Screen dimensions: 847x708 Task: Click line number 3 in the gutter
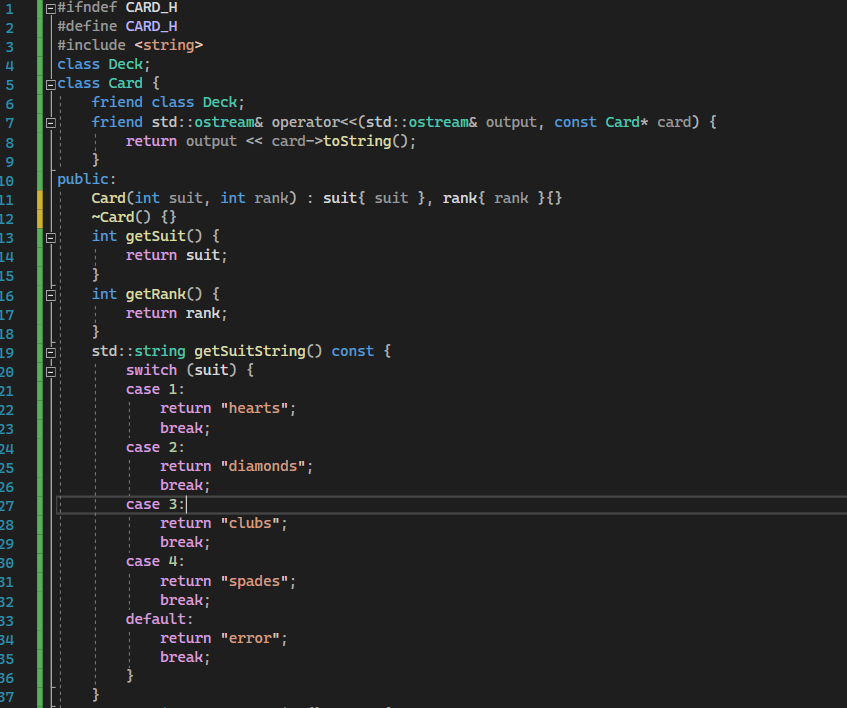point(9,47)
